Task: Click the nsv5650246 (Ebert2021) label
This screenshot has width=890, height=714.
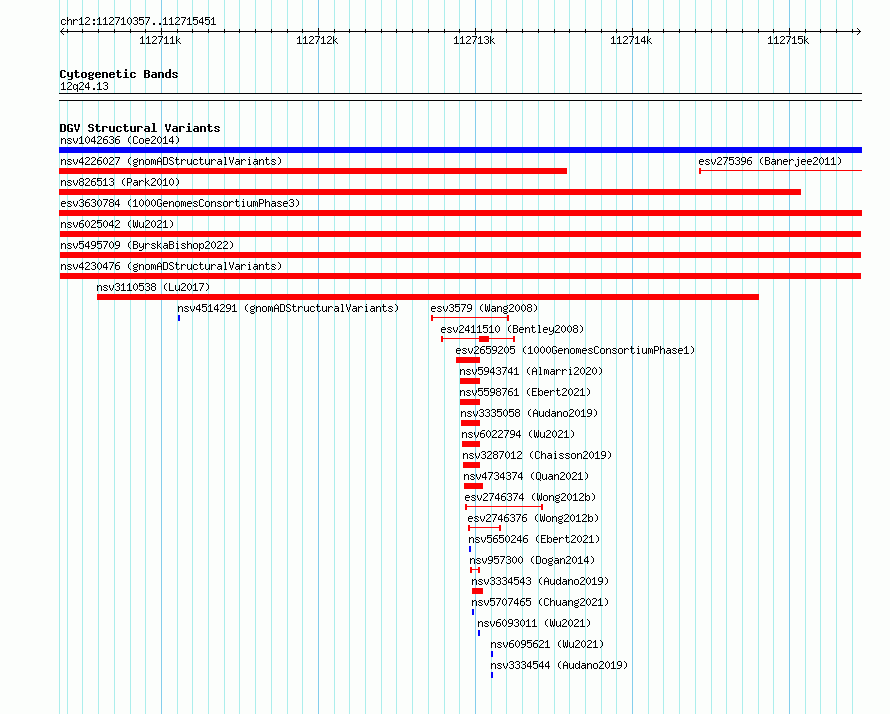Action: pyautogui.click(x=534, y=539)
